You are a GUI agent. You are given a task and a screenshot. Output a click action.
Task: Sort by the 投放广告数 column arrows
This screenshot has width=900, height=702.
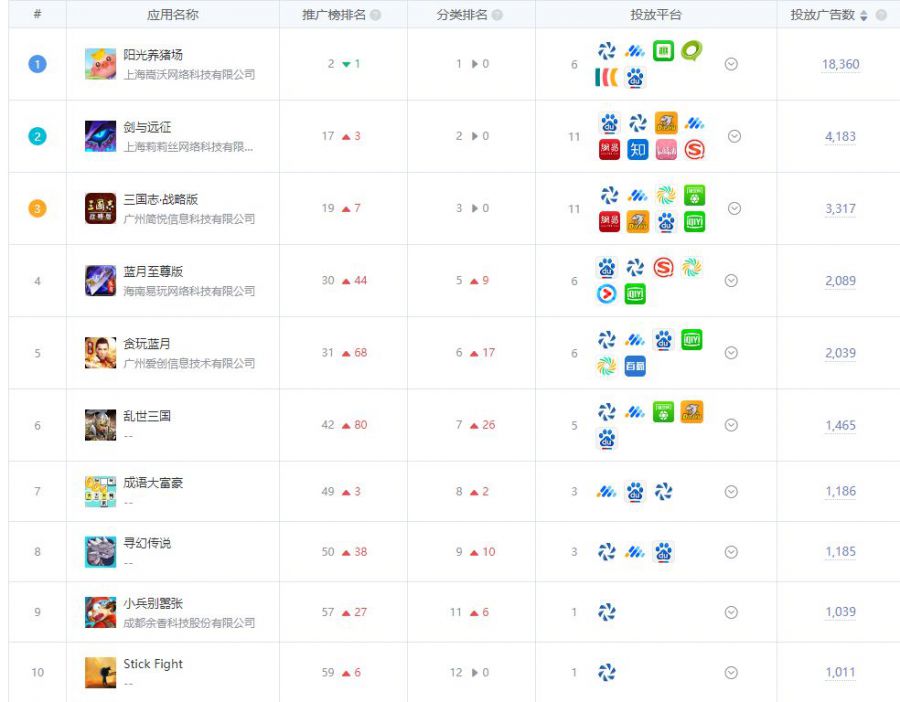click(864, 15)
